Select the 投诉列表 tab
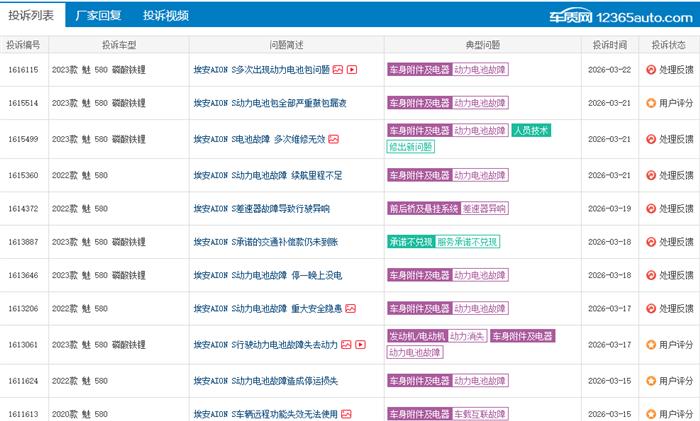This screenshot has height=421, width=700. click(x=32, y=16)
